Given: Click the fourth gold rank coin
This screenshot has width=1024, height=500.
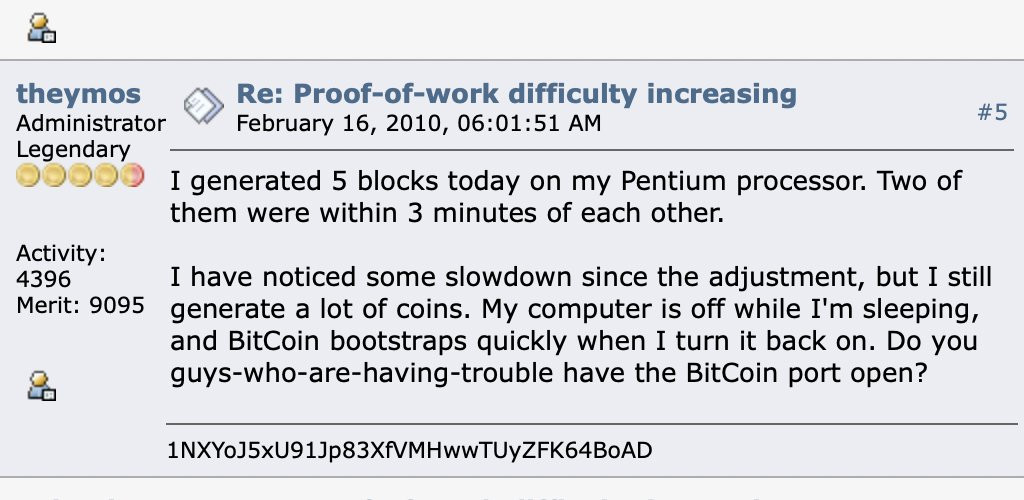Looking at the screenshot, I should pos(106,176).
